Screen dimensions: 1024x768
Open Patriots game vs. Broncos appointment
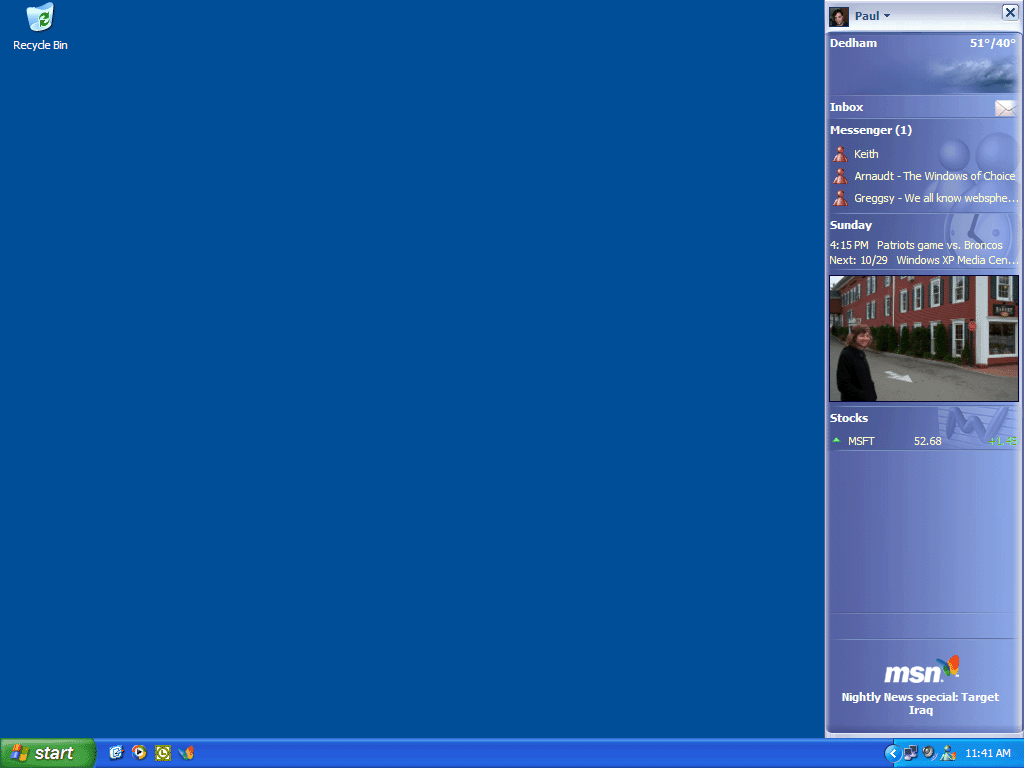pyautogui.click(x=938, y=245)
